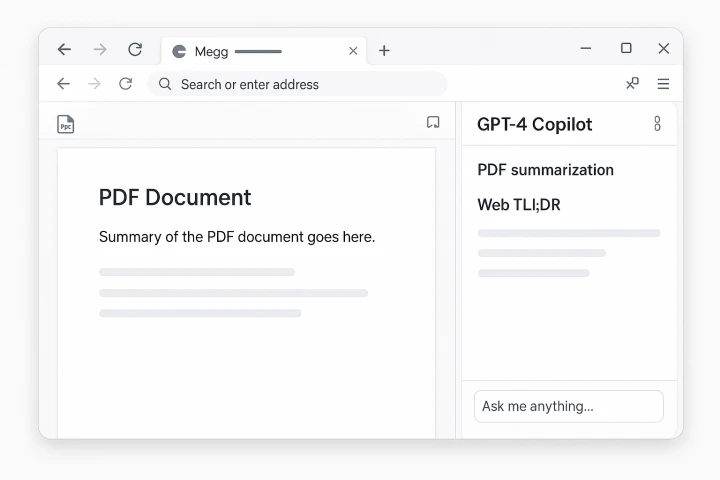Click the title bar back arrow
Viewport: 720px width, 480px height.
64,49
